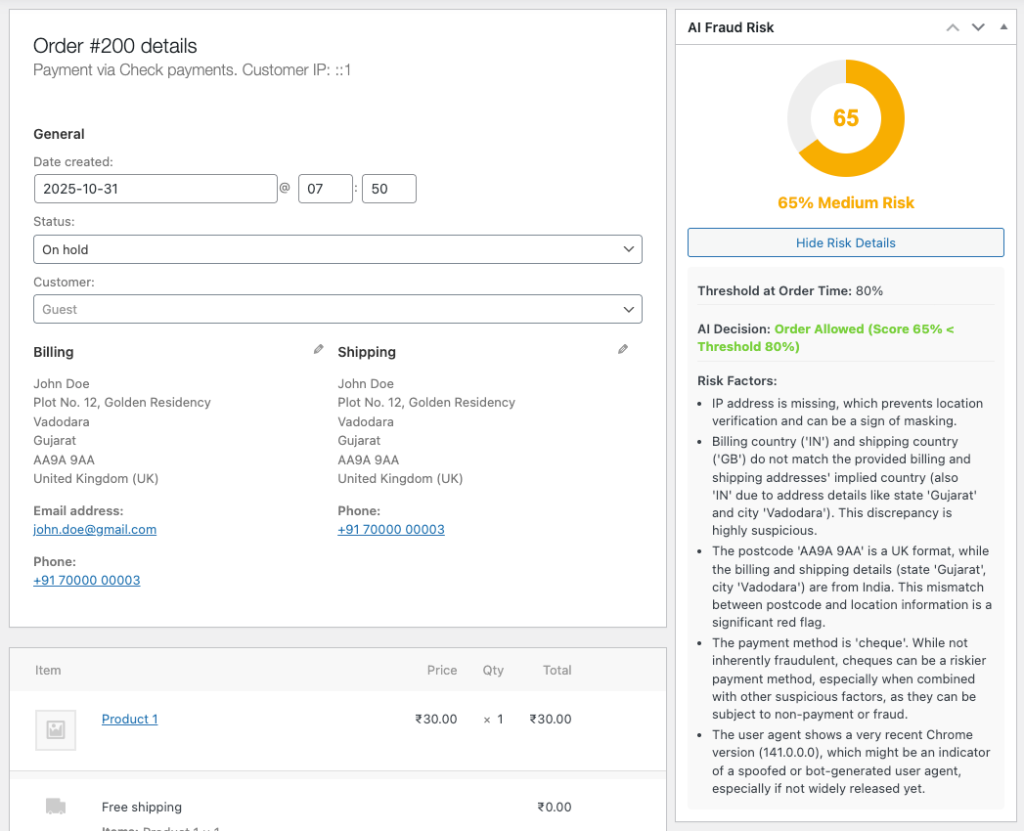Click the 65% Medium Risk label

click(x=846, y=203)
